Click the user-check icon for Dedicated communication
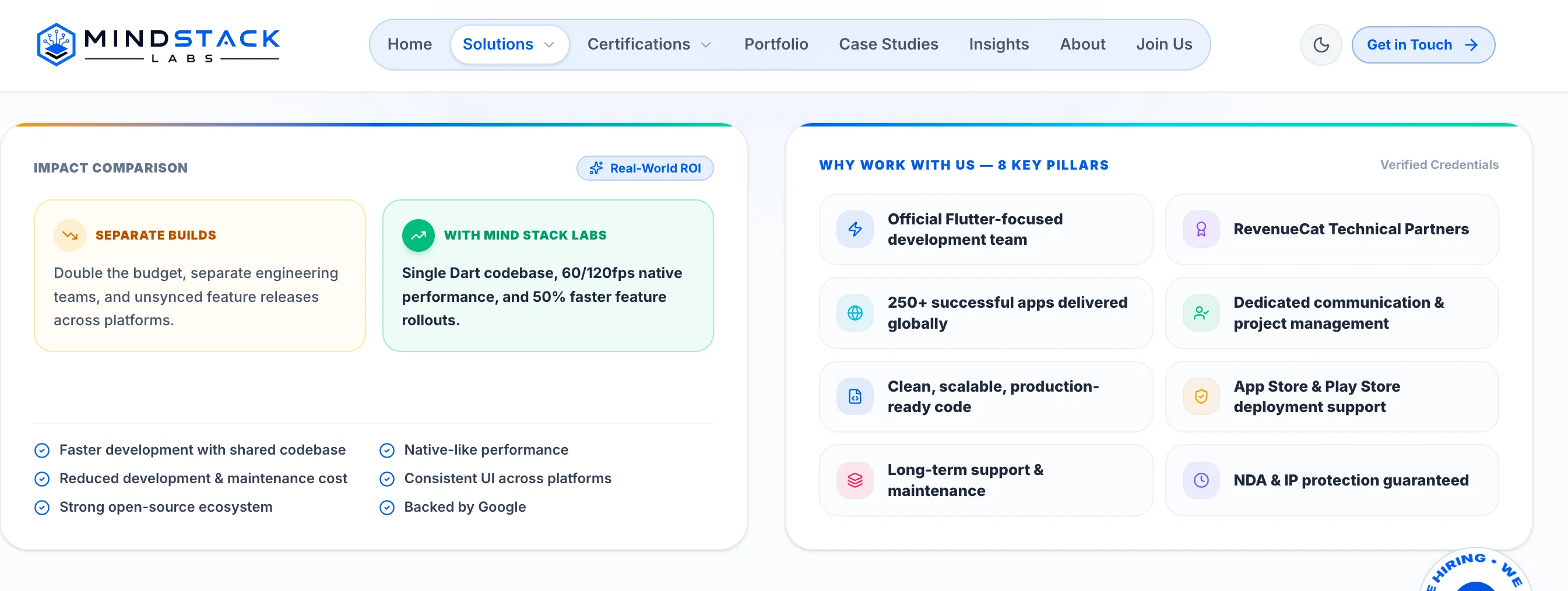This screenshot has width=1568, height=591. [x=1200, y=313]
